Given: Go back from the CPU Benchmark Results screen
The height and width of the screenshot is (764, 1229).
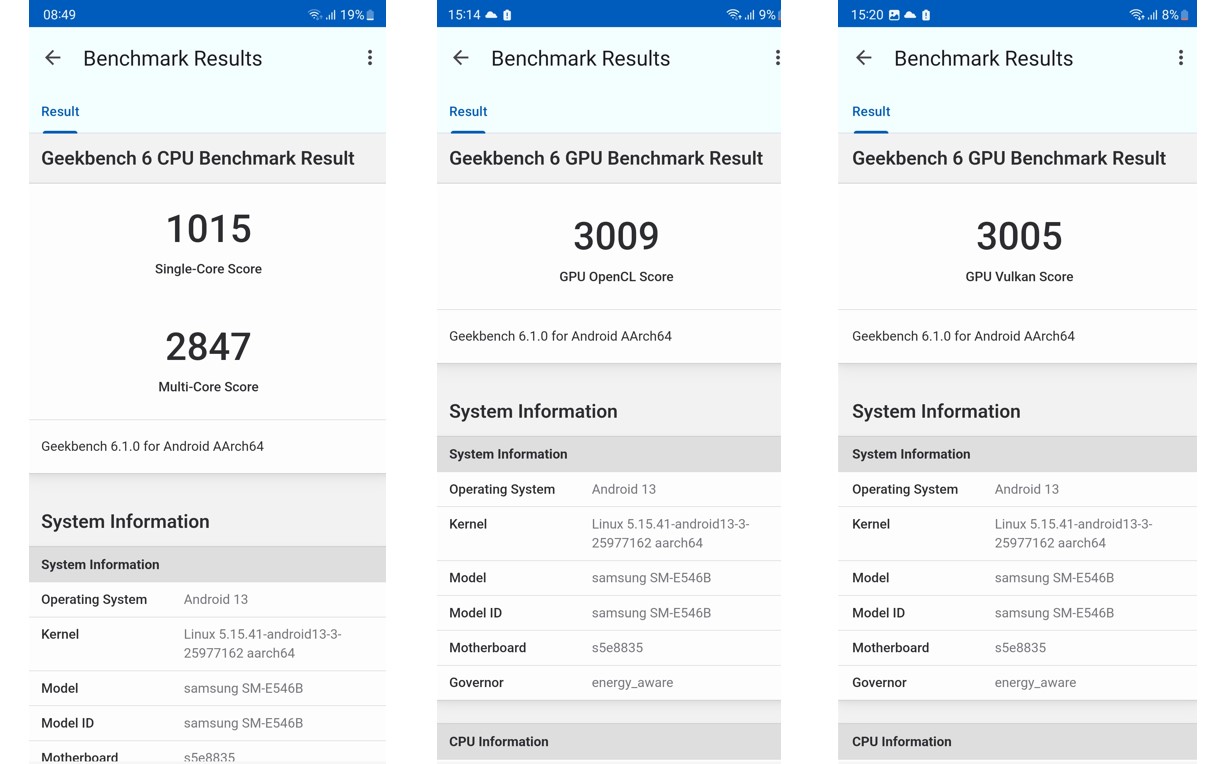Looking at the screenshot, I should [53, 58].
